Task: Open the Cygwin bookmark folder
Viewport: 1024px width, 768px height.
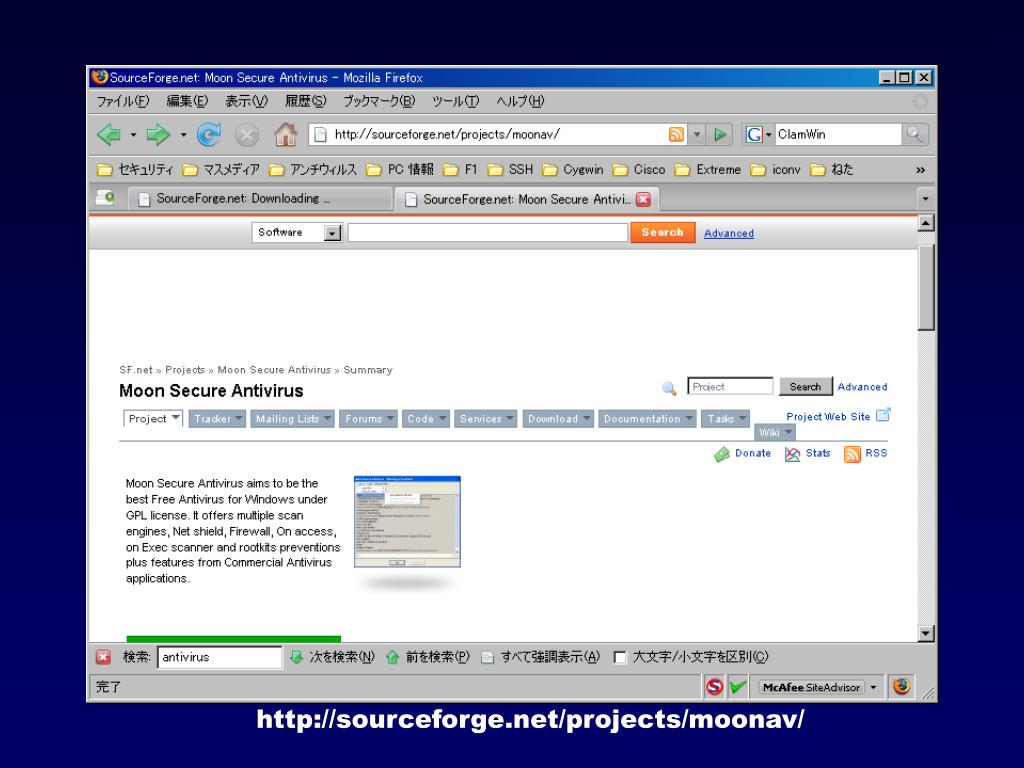Action: tap(573, 170)
